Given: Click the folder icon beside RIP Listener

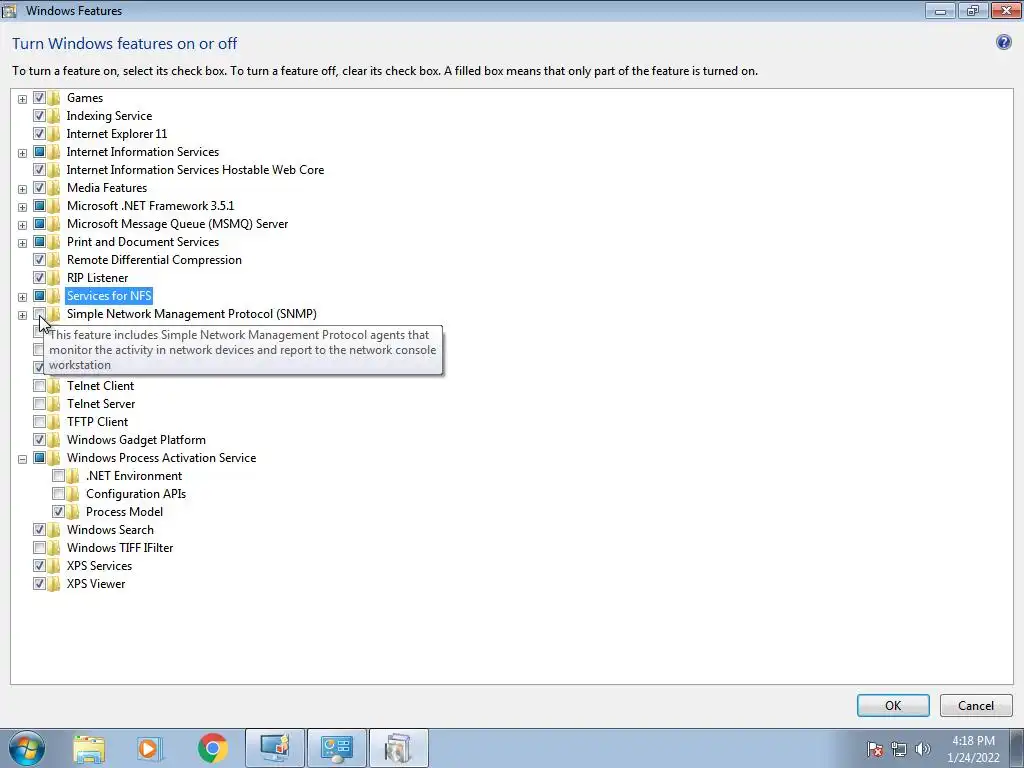Looking at the screenshot, I should pyautogui.click(x=54, y=278).
